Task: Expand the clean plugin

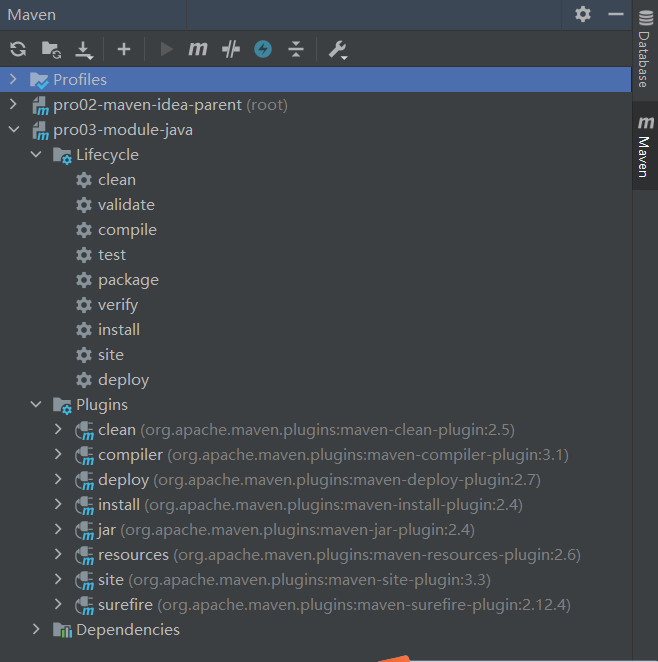Action: click(58, 429)
